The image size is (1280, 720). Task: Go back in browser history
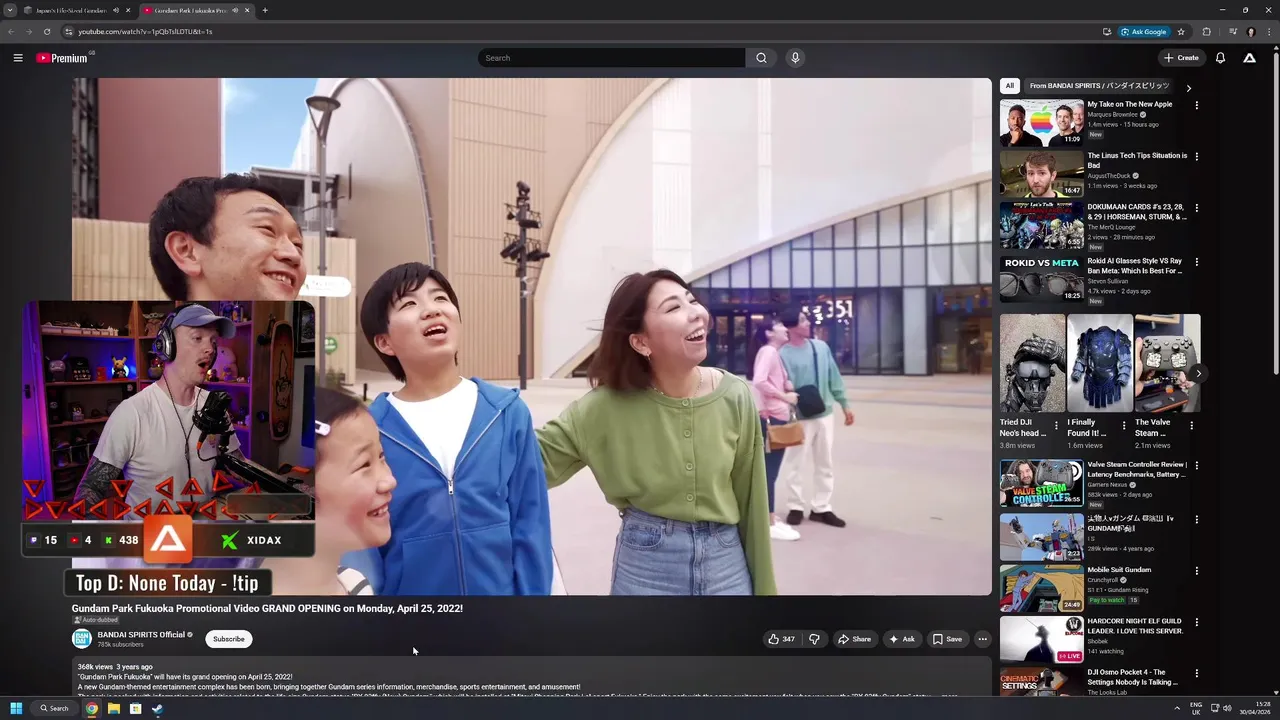11,32
